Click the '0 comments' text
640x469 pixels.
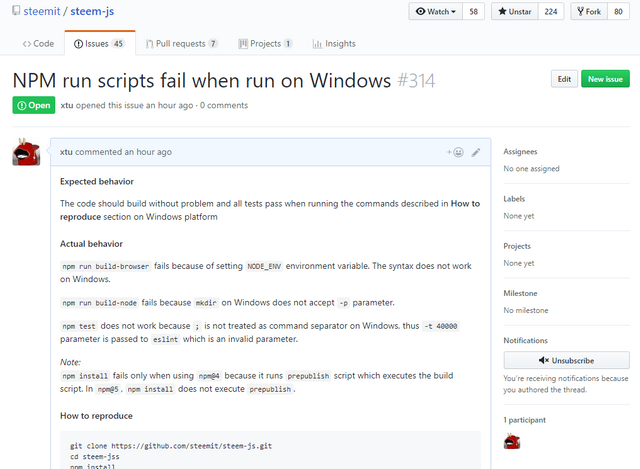pyautogui.click(x=224, y=106)
